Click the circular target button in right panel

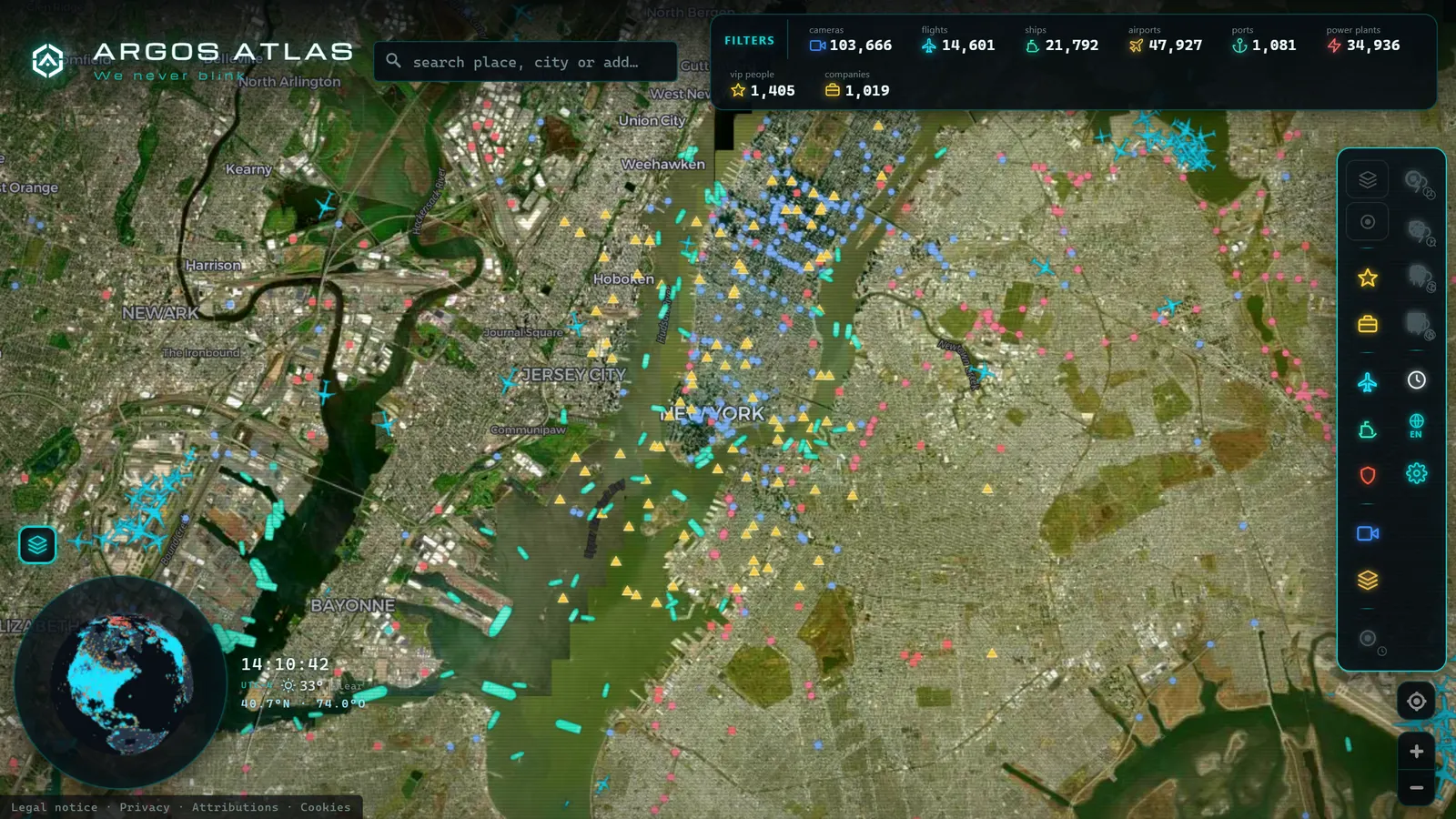tap(1367, 222)
